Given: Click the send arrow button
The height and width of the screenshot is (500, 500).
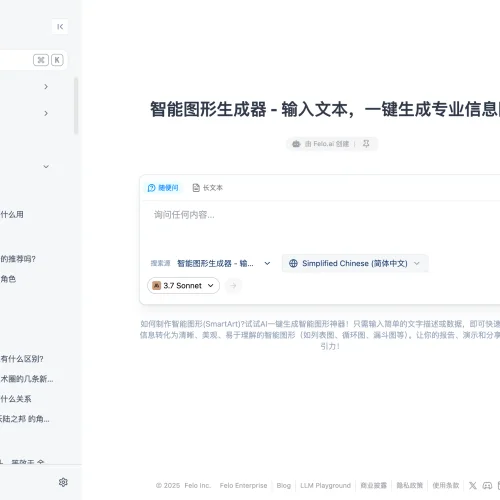Looking at the screenshot, I should coord(233,286).
